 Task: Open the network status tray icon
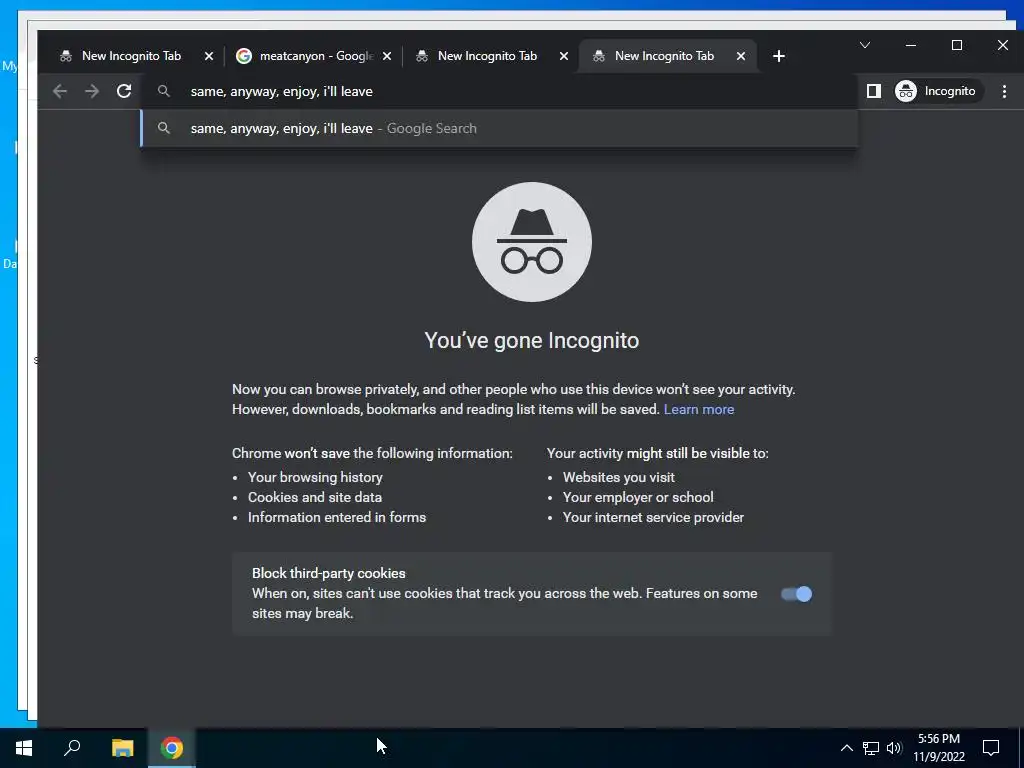point(871,748)
